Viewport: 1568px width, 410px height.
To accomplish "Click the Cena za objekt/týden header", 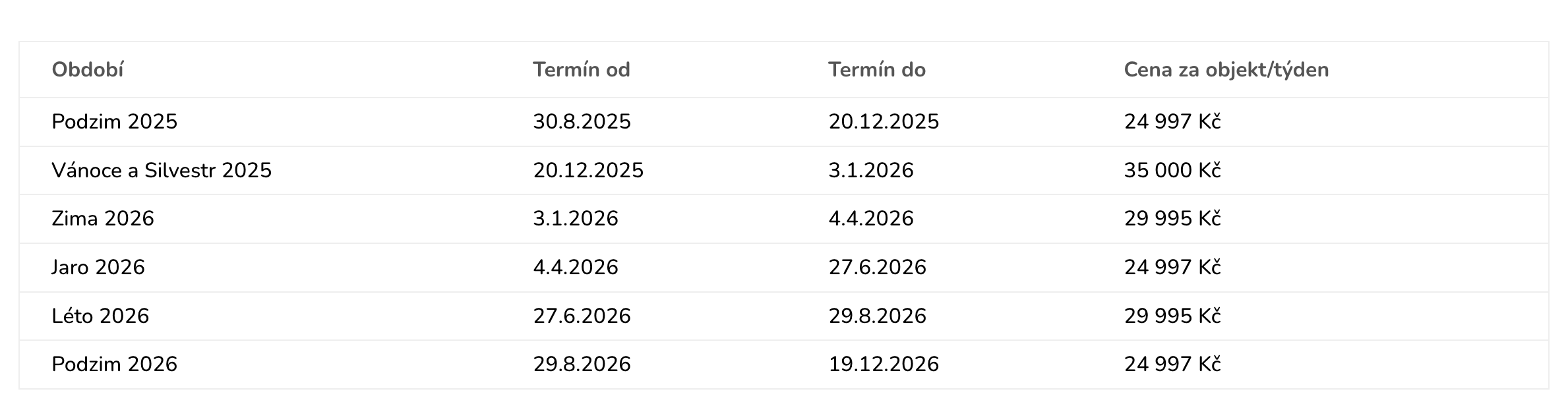I will 1226,70.
